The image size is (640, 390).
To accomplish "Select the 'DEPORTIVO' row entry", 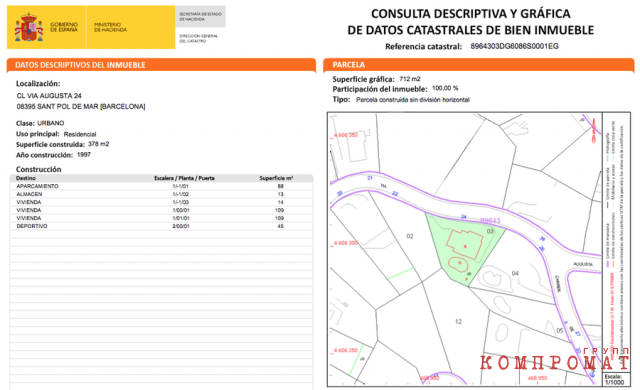I will (32, 226).
